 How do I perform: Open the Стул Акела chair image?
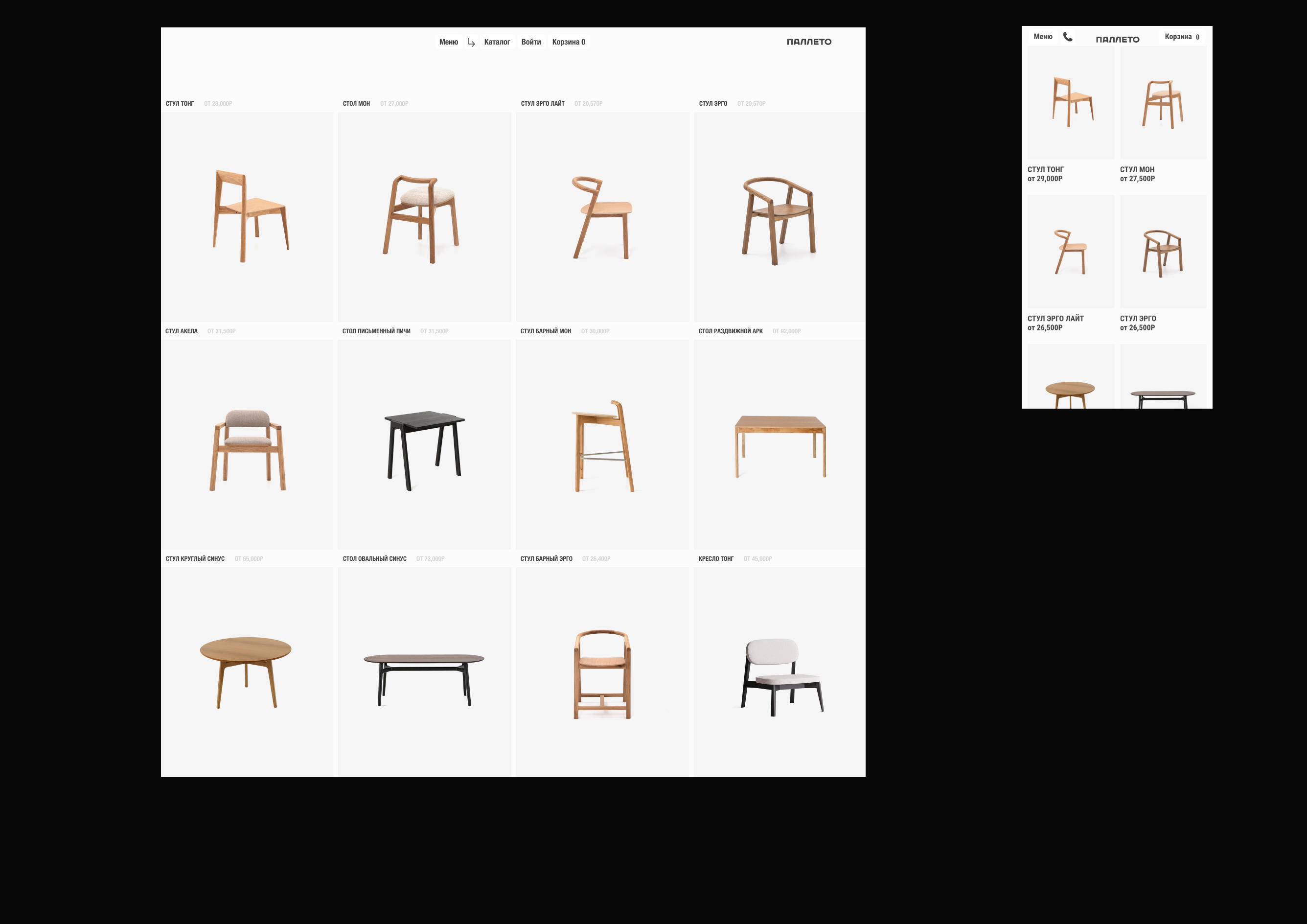coord(247,445)
